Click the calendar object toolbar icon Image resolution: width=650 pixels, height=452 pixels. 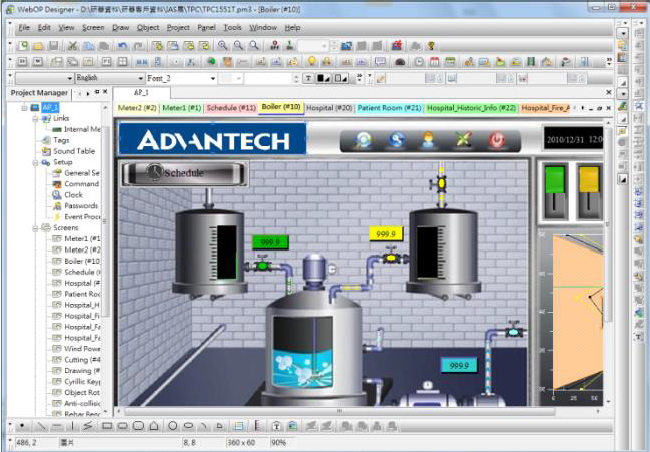tap(434, 62)
